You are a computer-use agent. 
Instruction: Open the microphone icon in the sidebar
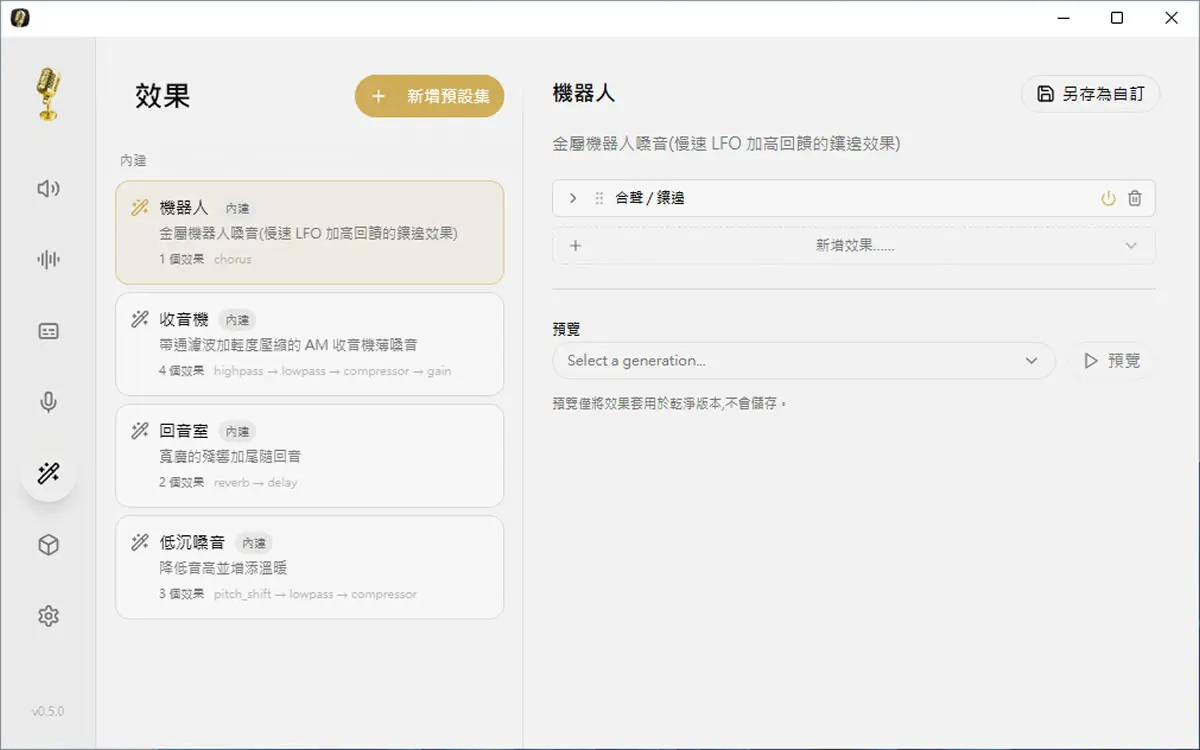point(48,402)
